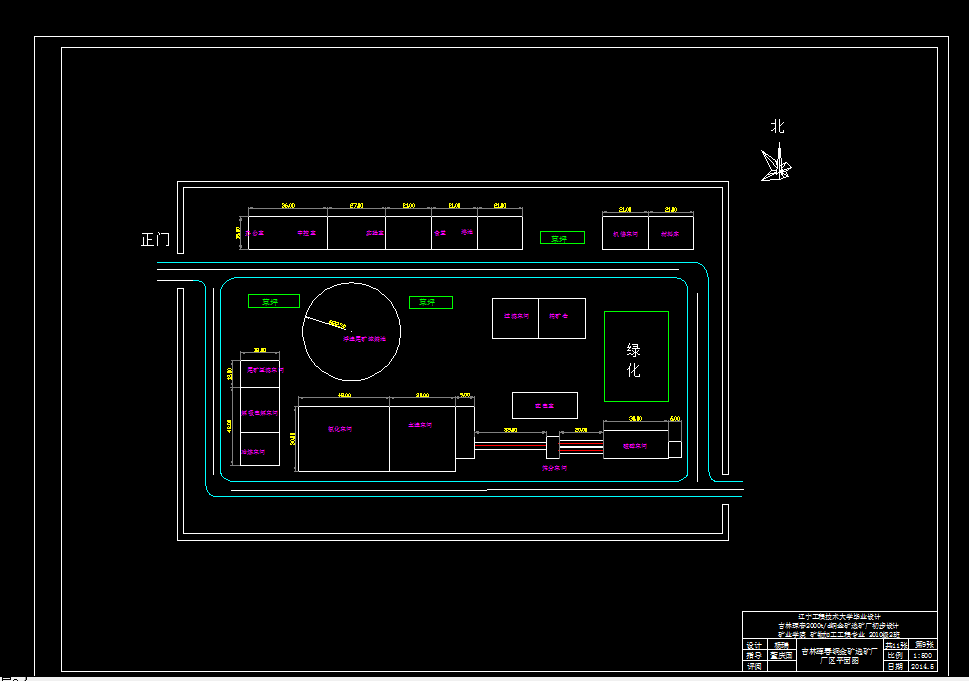Viewport: 969px width, 681px height.
Task: Select the 筛分车间 label below the conveyor
Action: click(x=554, y=468)
